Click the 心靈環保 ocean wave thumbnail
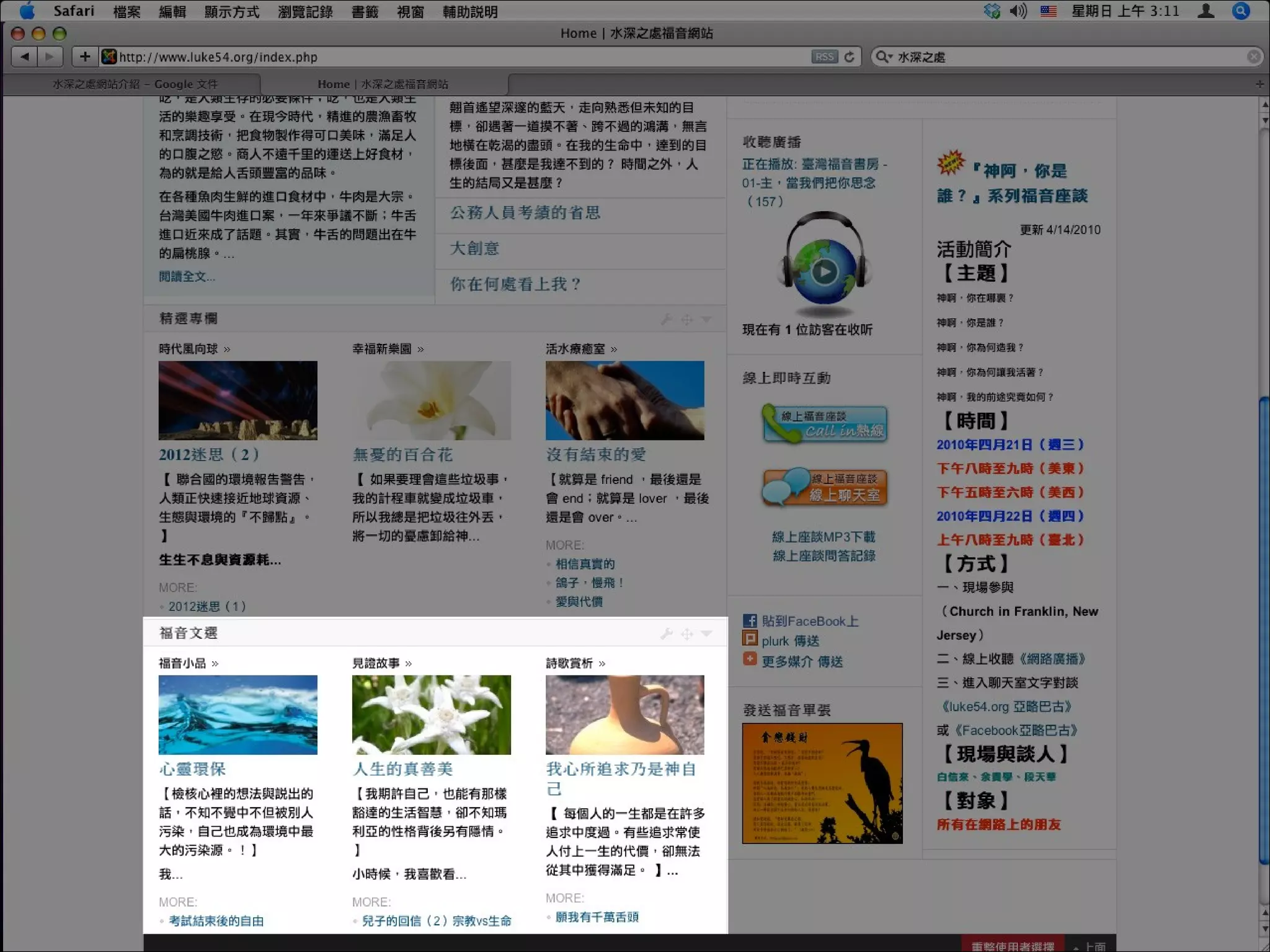Screen dimensions: 1270x952 tap(238, 715)
